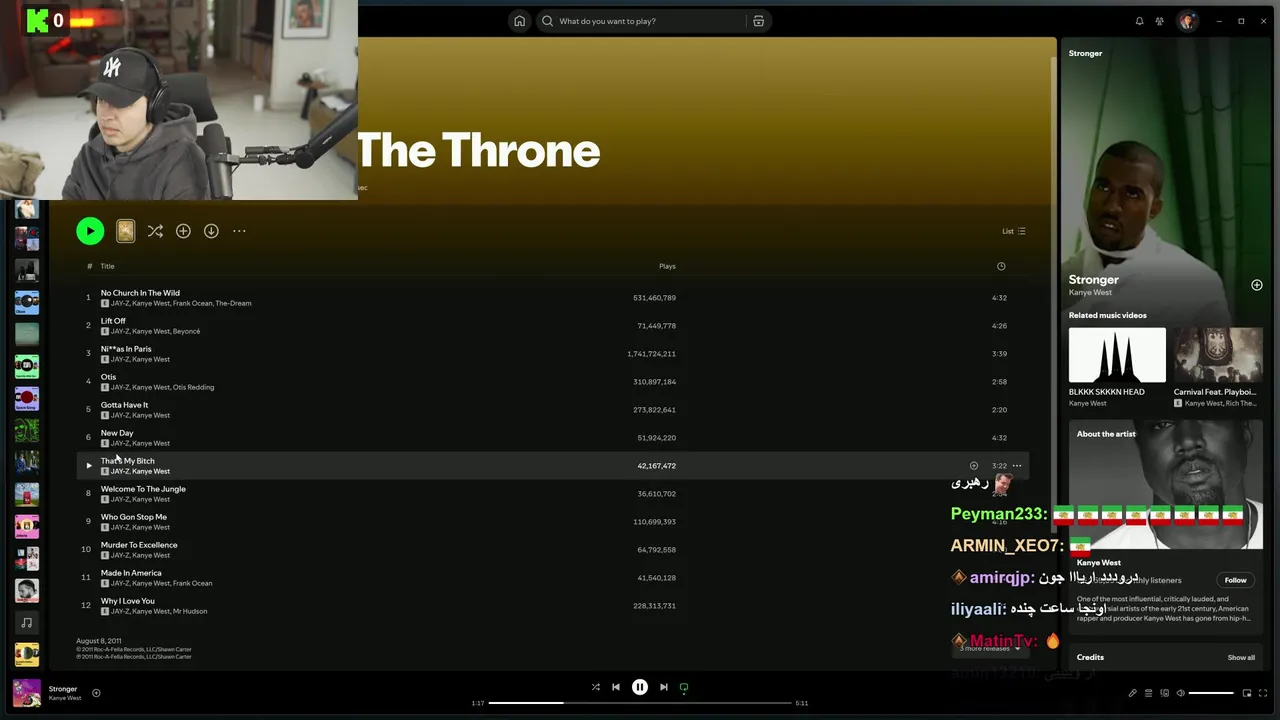Open artist Beyoncé from Lift Off row
The height and width of the screenshot is (720, 1280).
[x=186, y=331]
